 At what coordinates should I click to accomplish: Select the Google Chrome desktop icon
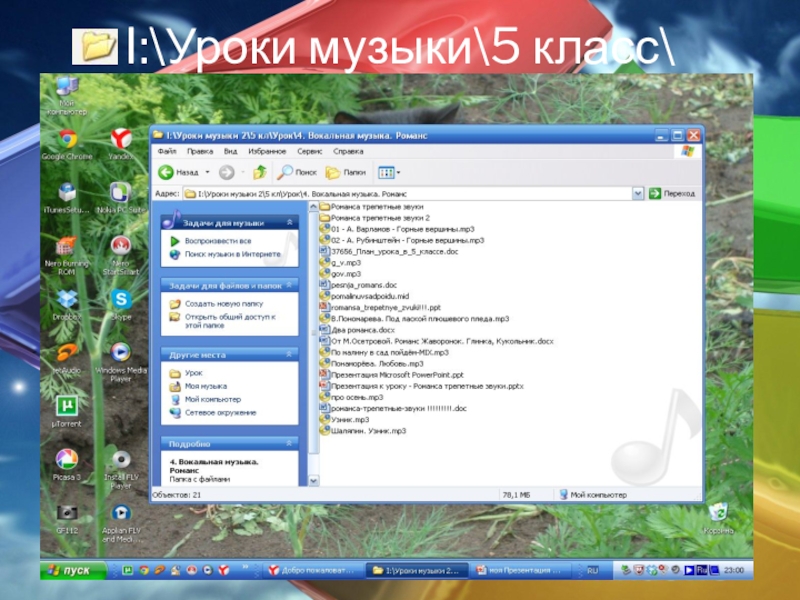pyautogui.click(x=67, y=141)
